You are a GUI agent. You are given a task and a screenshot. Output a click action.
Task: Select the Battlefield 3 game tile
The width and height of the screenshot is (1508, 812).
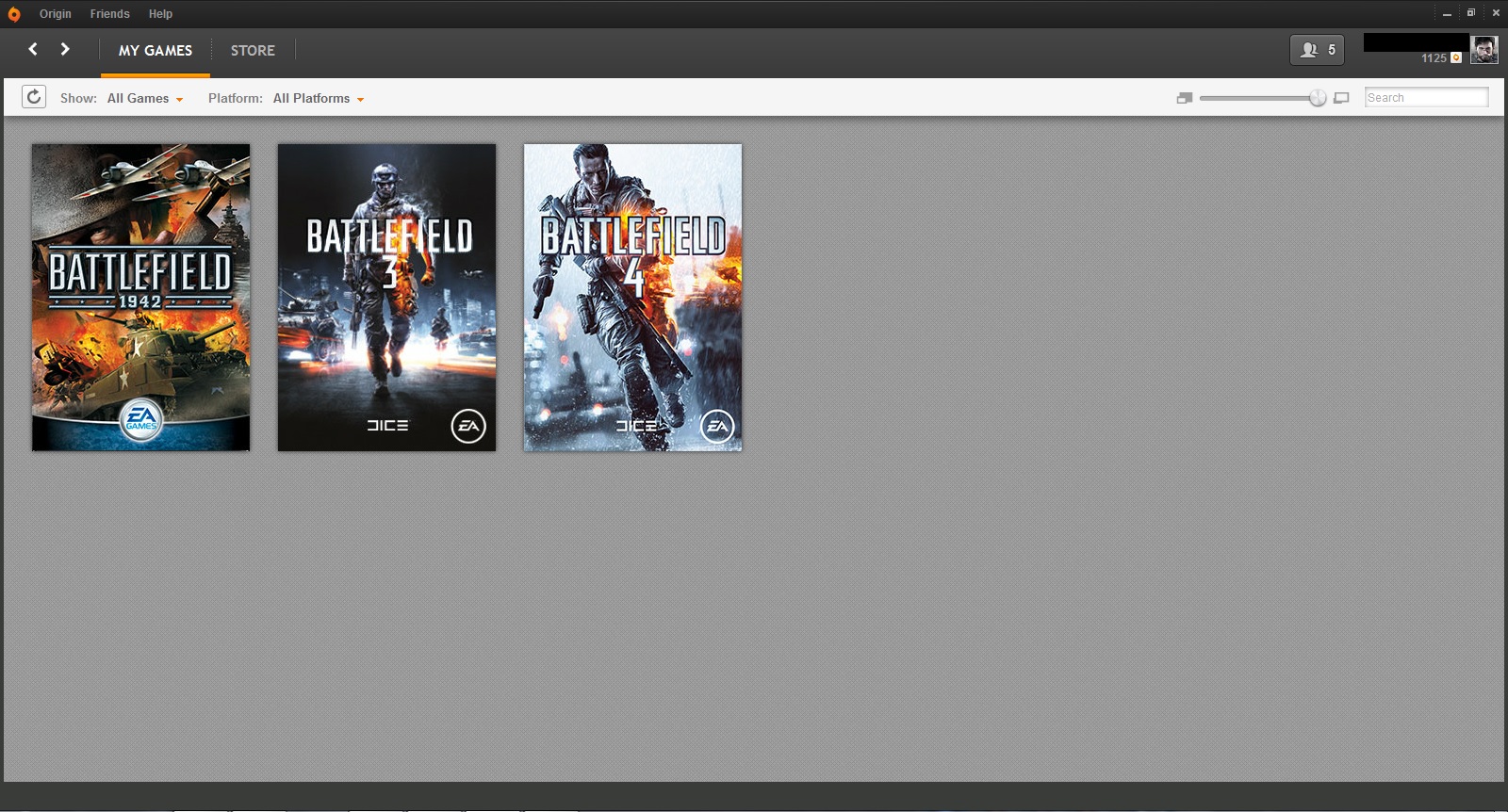386,298
